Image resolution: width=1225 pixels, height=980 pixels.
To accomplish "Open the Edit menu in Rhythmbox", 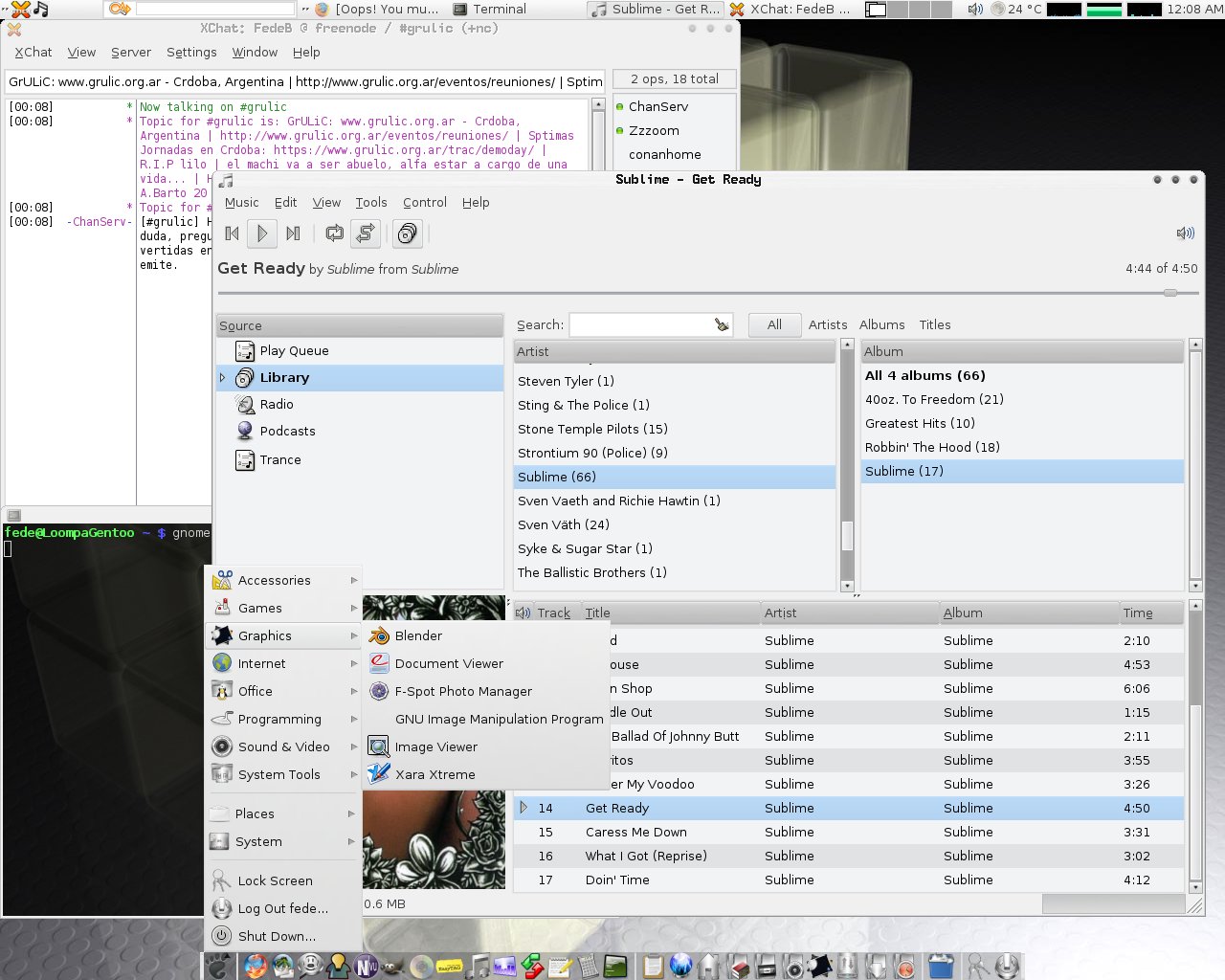I will (285, 202).
